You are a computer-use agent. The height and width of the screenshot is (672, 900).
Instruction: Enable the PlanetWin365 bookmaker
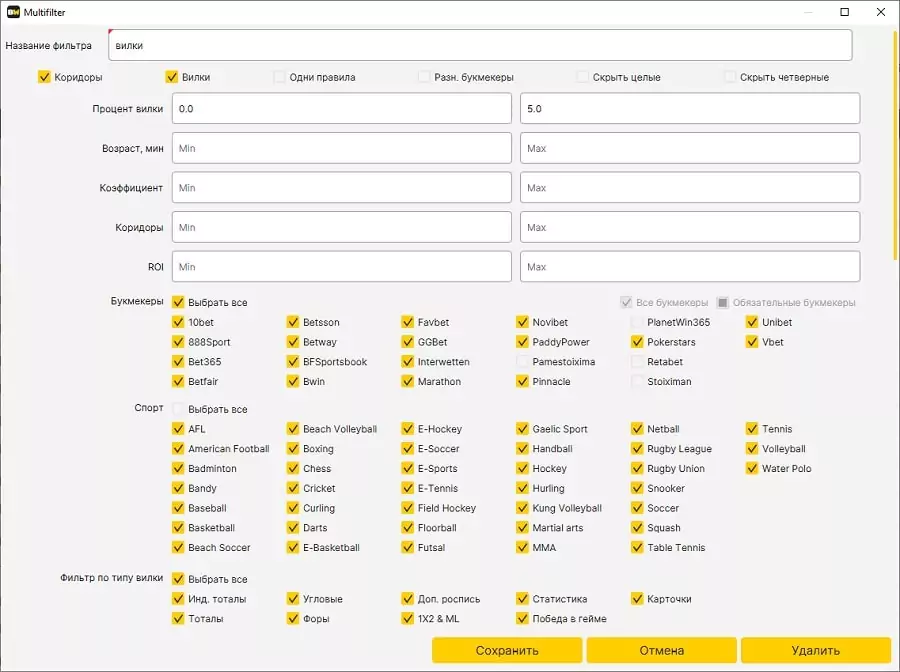tap(637, 322)
